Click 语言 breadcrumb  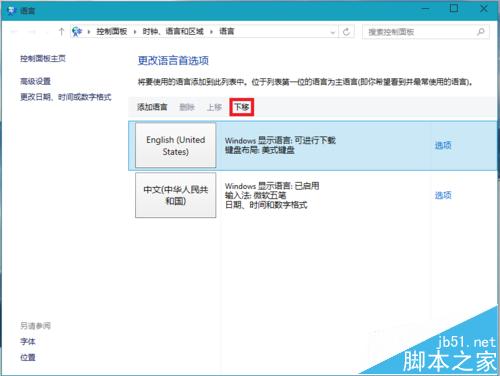pos(227,32)
